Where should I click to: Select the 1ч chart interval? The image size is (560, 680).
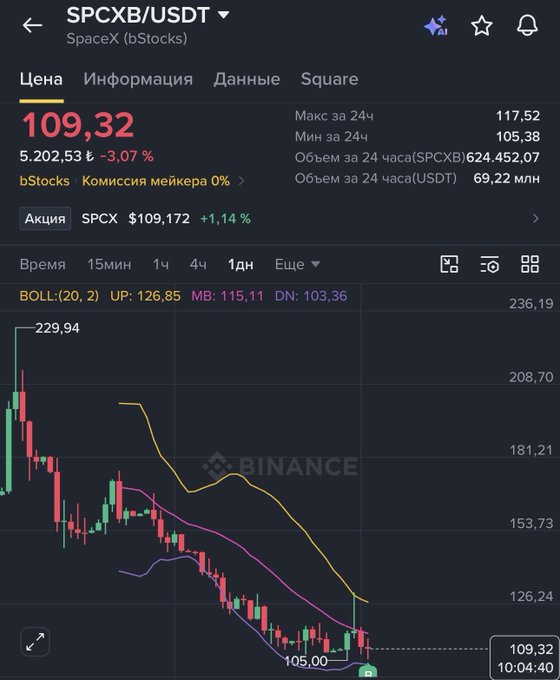(160, 265)
